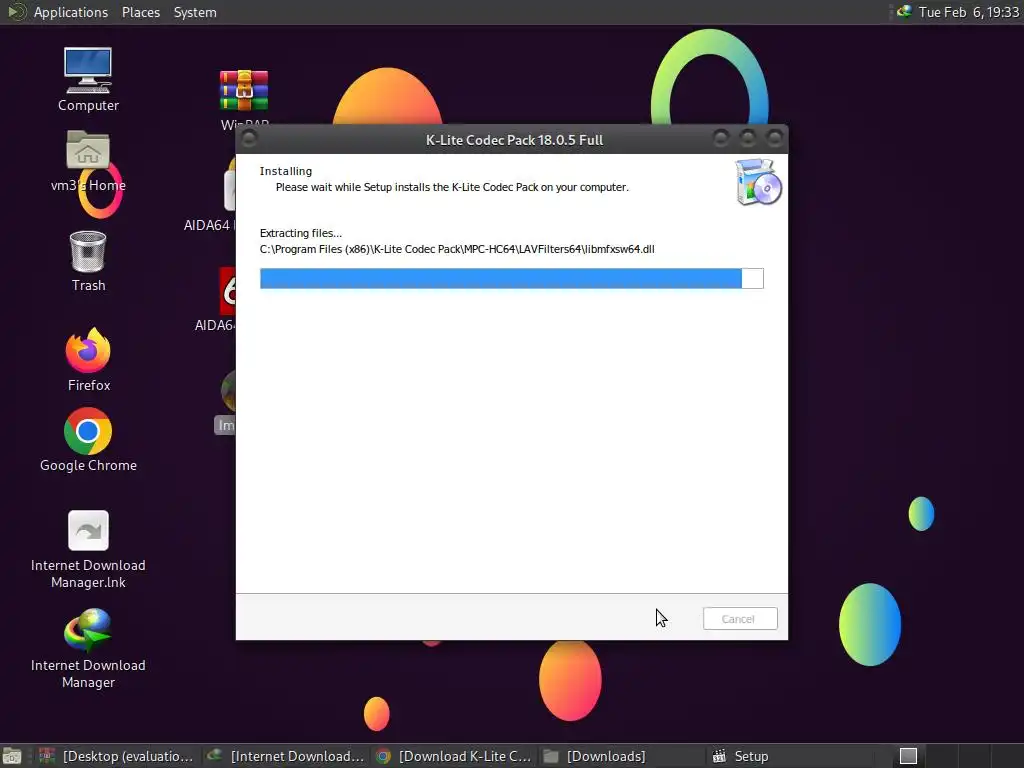This screenshot has width=1024, height=768.
Task: Open the Places menu
Action: (140, 12)
